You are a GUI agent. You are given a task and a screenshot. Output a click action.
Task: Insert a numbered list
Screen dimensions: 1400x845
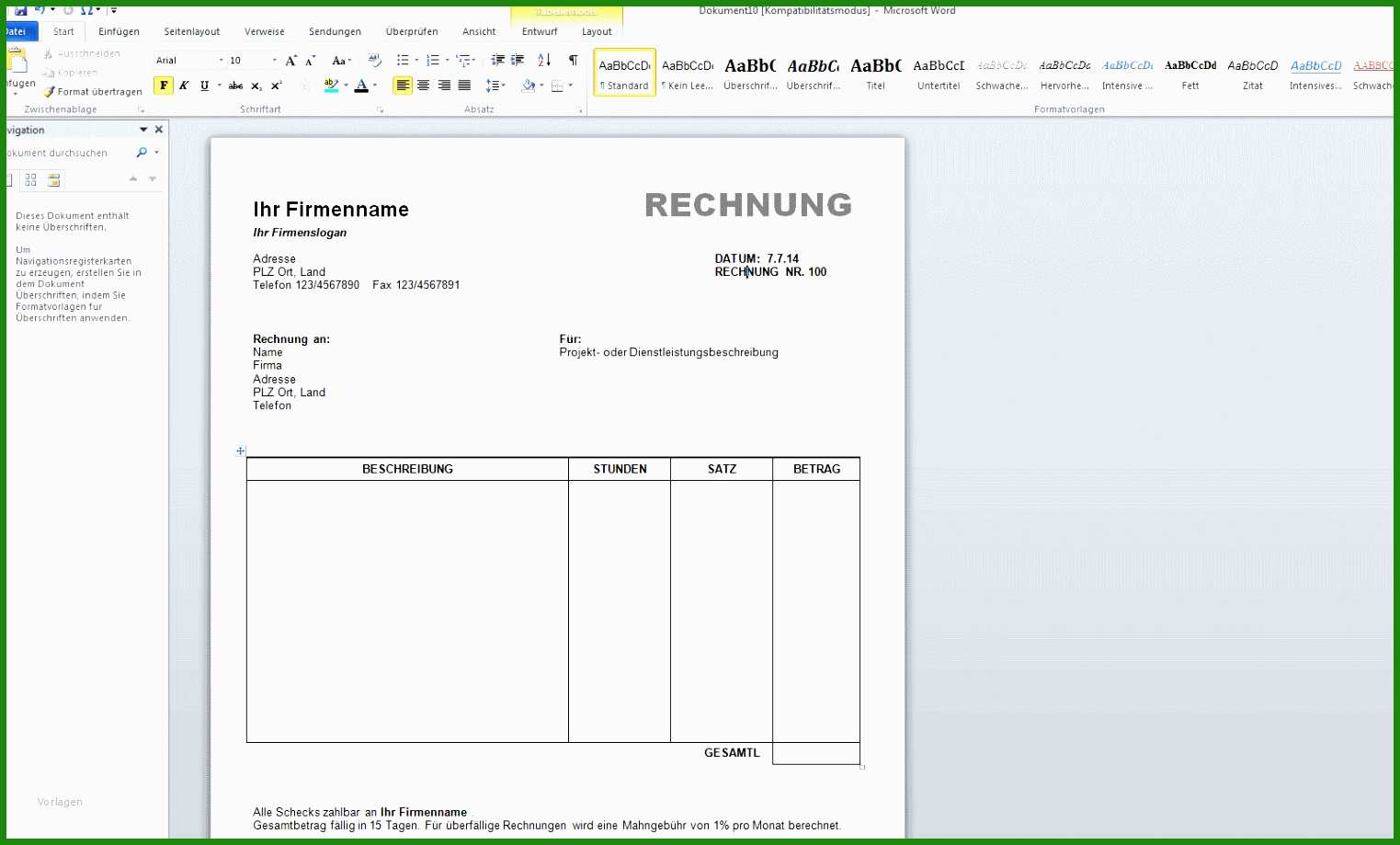click(x=433, y=61)
